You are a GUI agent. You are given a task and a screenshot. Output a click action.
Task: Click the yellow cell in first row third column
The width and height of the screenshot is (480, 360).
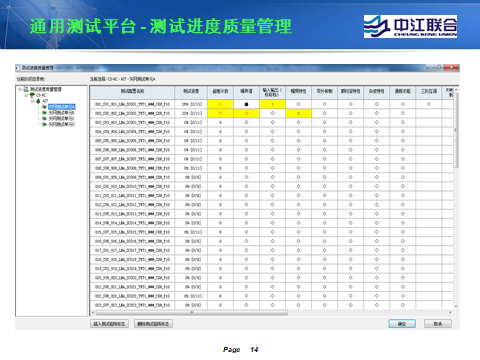pyautogui.click(x=272, y=104)
